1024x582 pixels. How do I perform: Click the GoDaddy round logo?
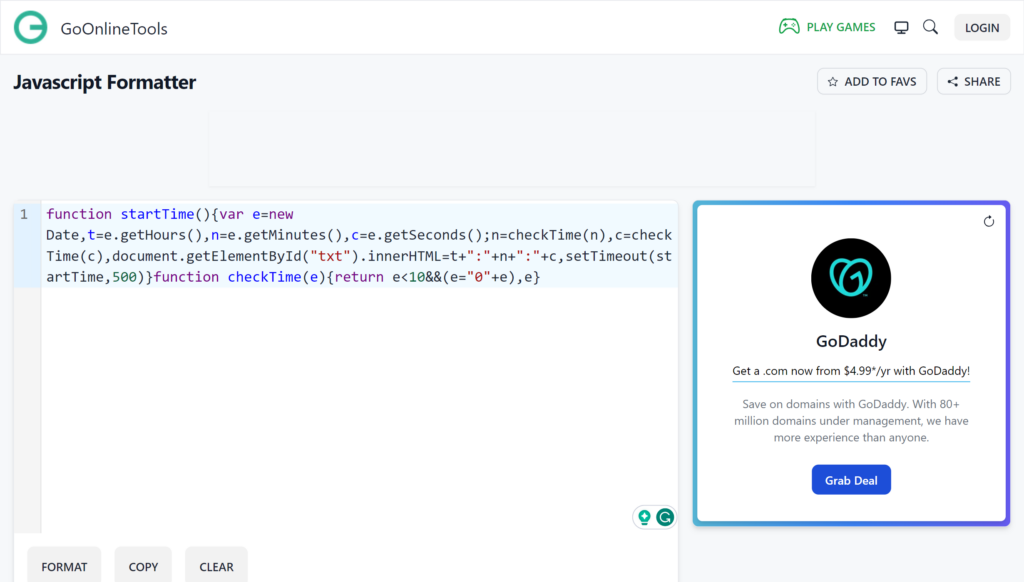[x=851, y=278]
